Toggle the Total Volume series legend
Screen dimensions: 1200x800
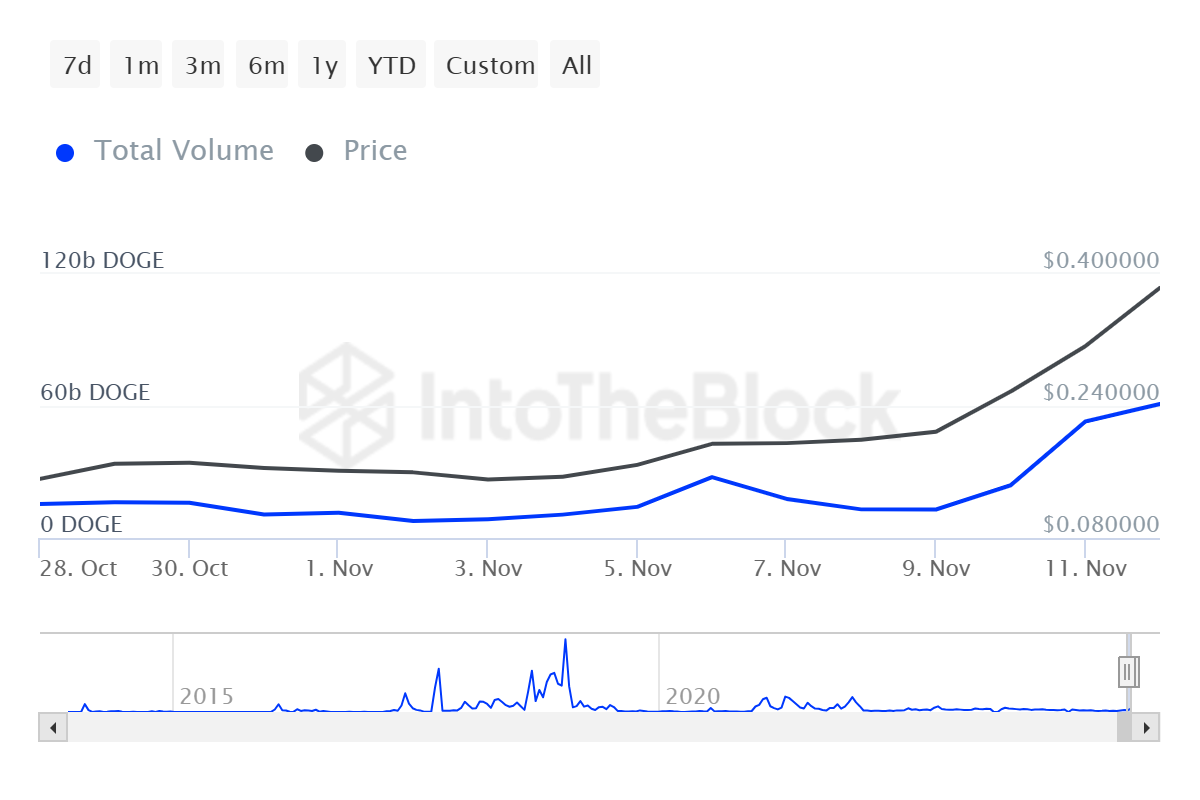coord(183,151)
